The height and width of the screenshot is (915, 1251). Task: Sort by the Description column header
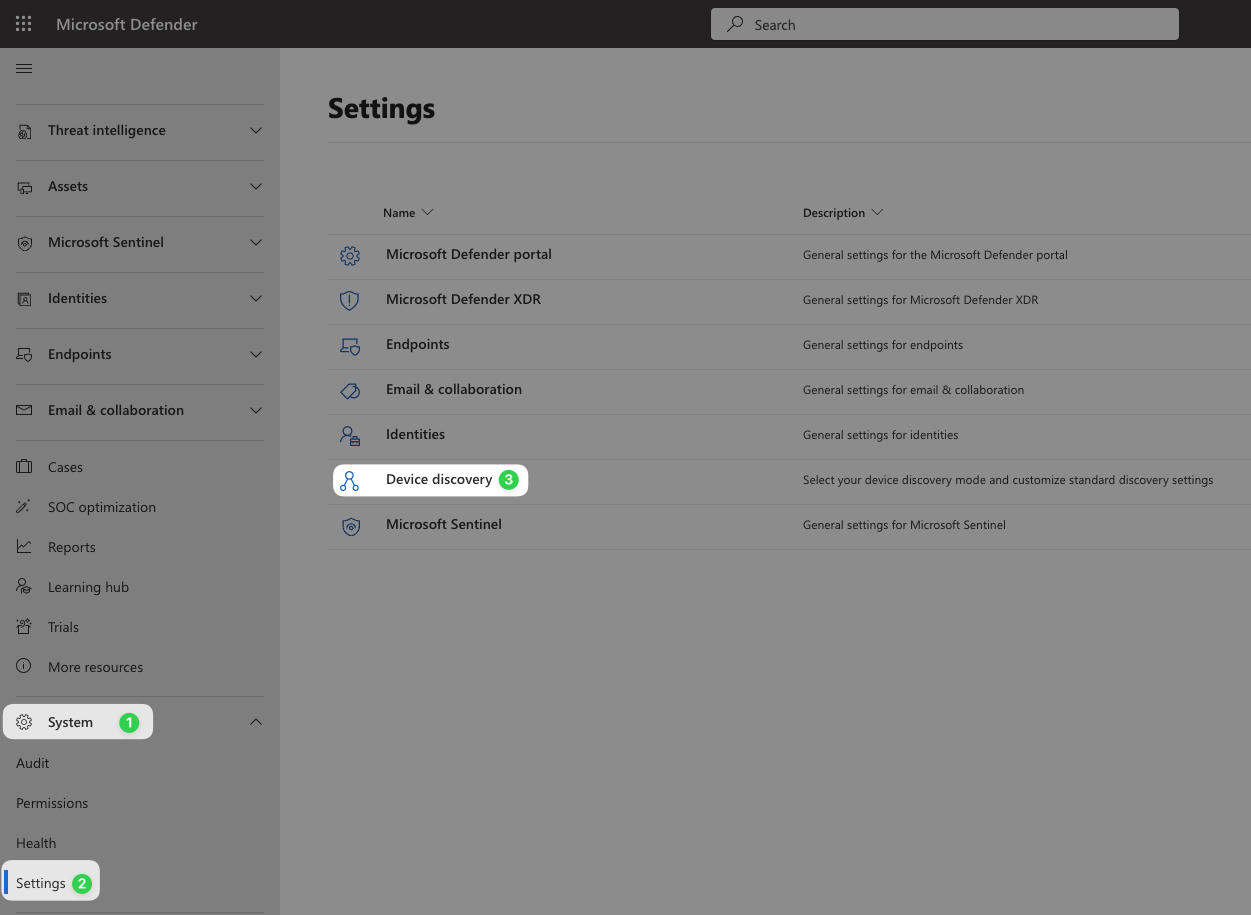843,213
